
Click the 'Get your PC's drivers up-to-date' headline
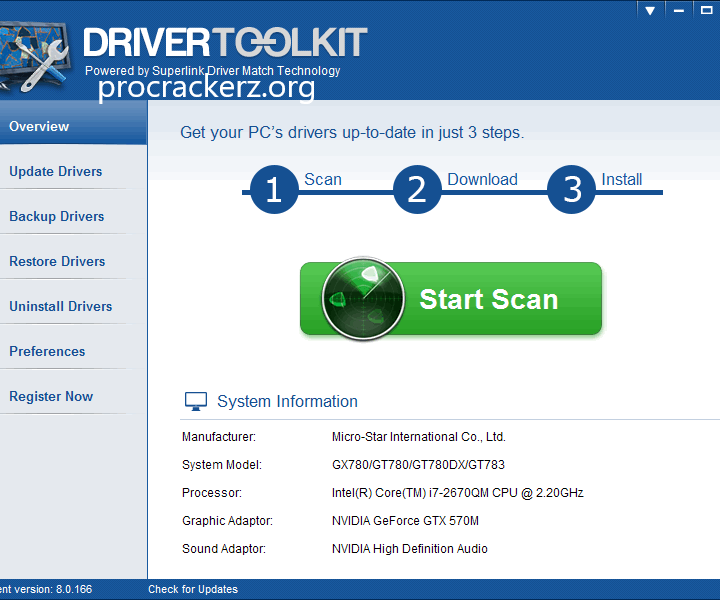[x=352, y=132]
